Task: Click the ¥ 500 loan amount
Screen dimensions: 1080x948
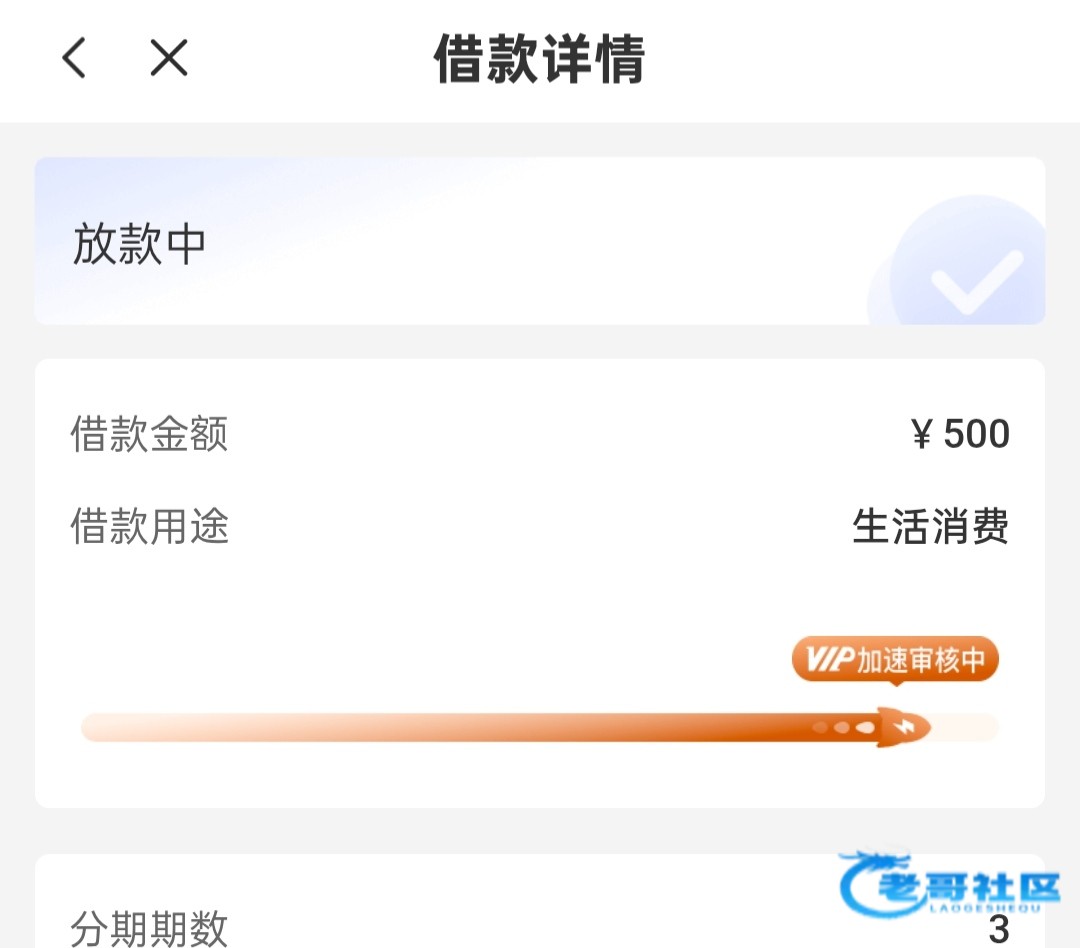Action: [961, 435]
